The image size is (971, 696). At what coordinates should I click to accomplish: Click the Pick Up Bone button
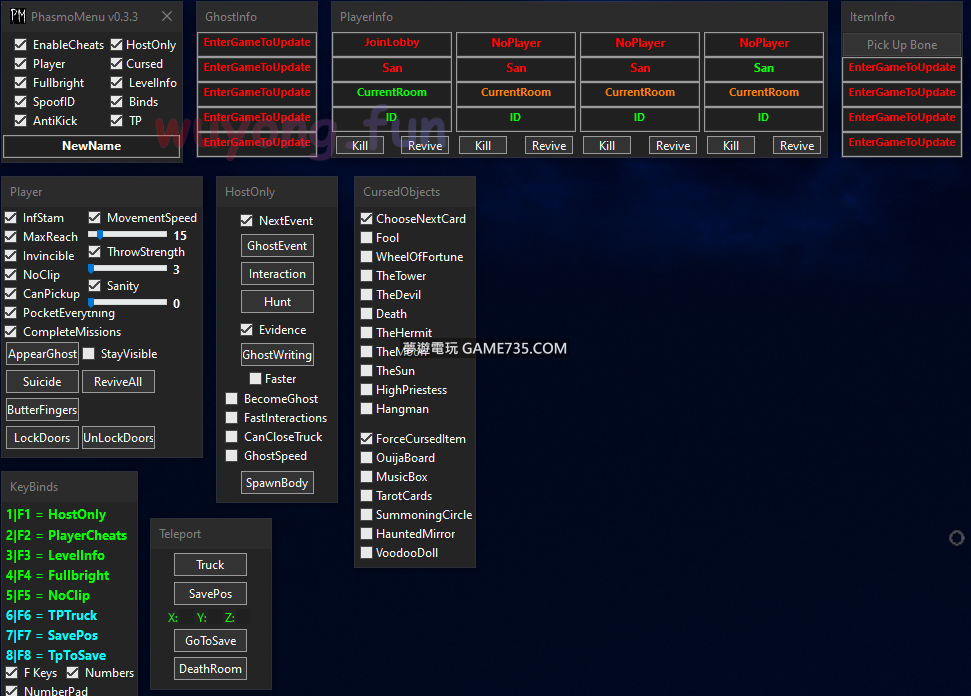(901, 45)
